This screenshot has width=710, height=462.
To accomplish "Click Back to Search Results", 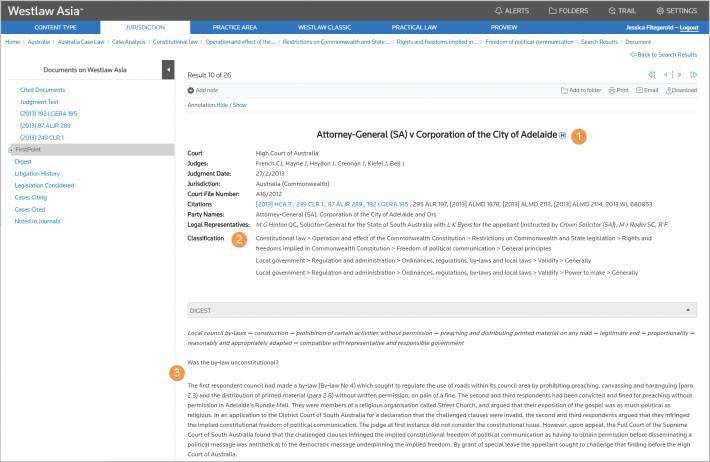I will tap(663, 54).
